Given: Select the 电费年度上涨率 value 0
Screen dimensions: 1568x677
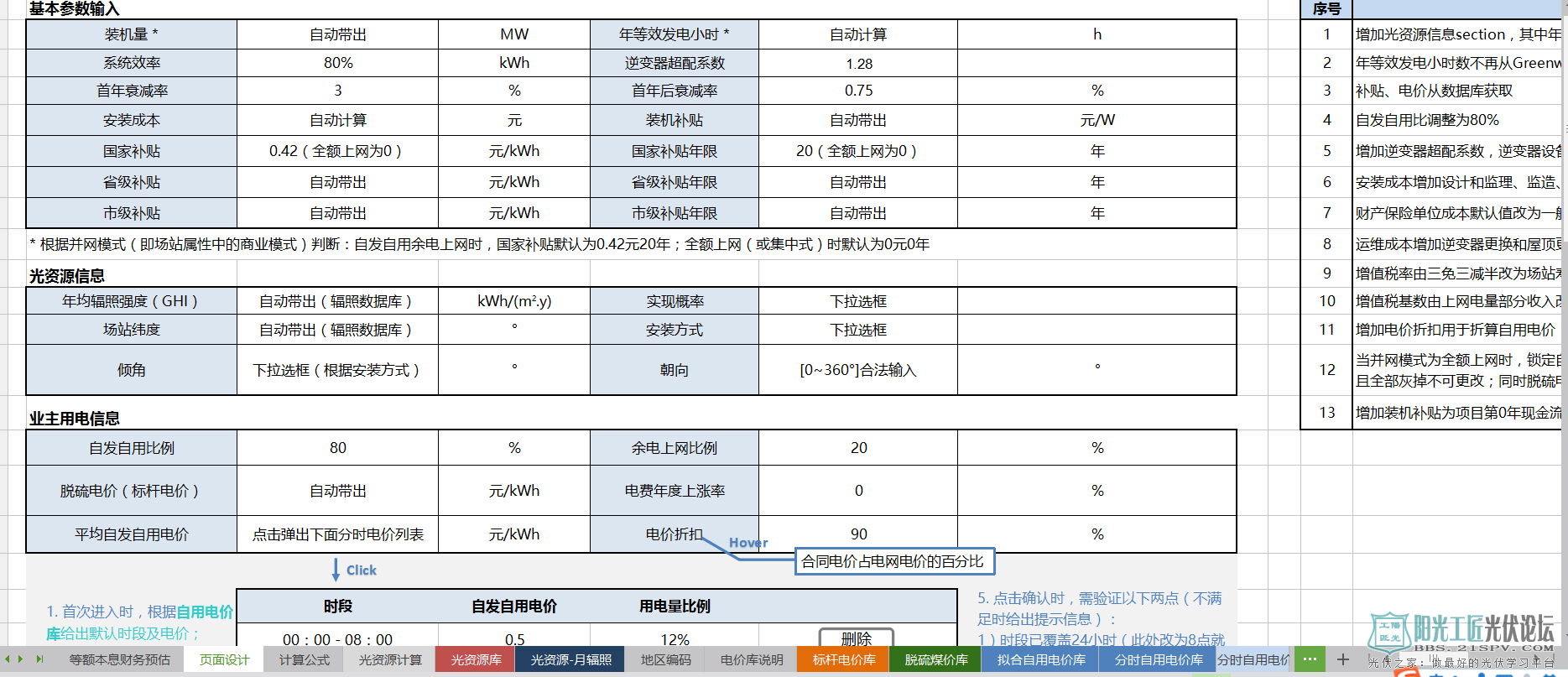Looking at the screenshot, I should point(859,491).
